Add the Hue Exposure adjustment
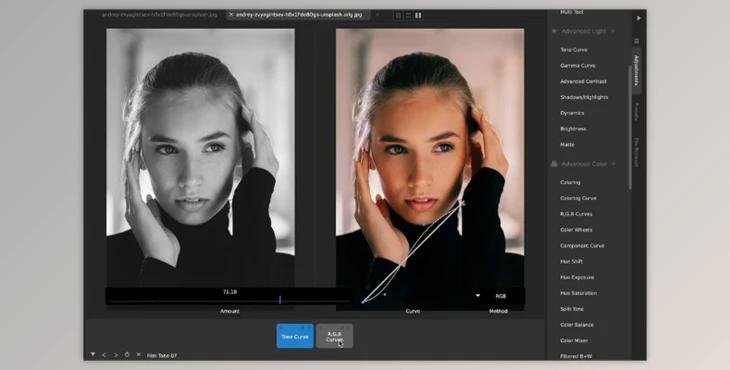Screen dimensions: 730x370 tap(577, 277)
